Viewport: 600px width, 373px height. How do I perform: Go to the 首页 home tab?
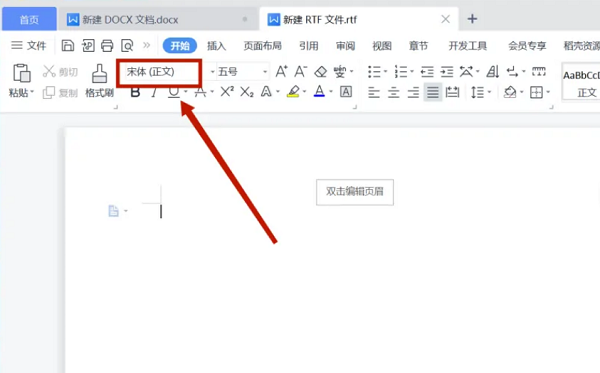[29, 19]
